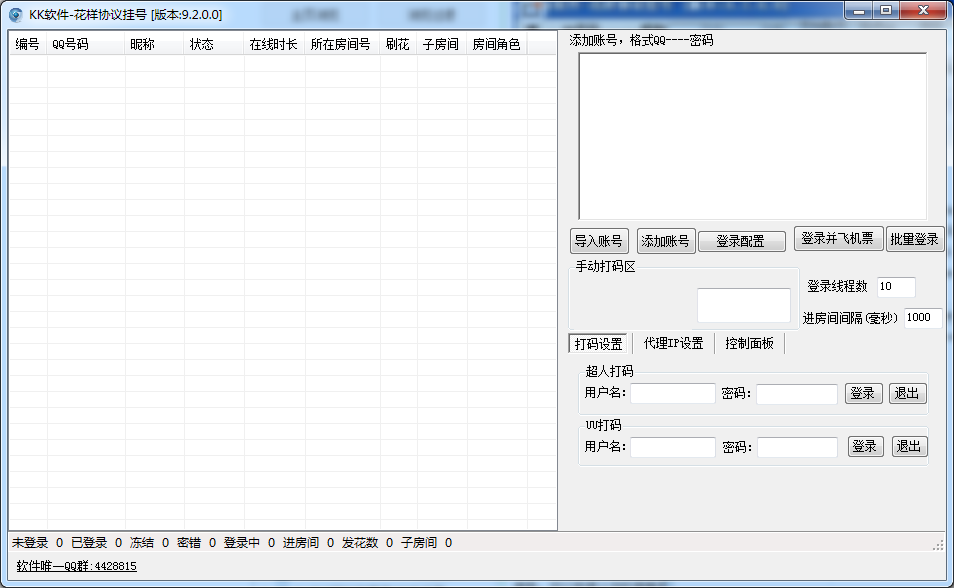Click 退出 for 超人打码
The width and height of the screenshot is (954, 588).
tap(907, 394)
